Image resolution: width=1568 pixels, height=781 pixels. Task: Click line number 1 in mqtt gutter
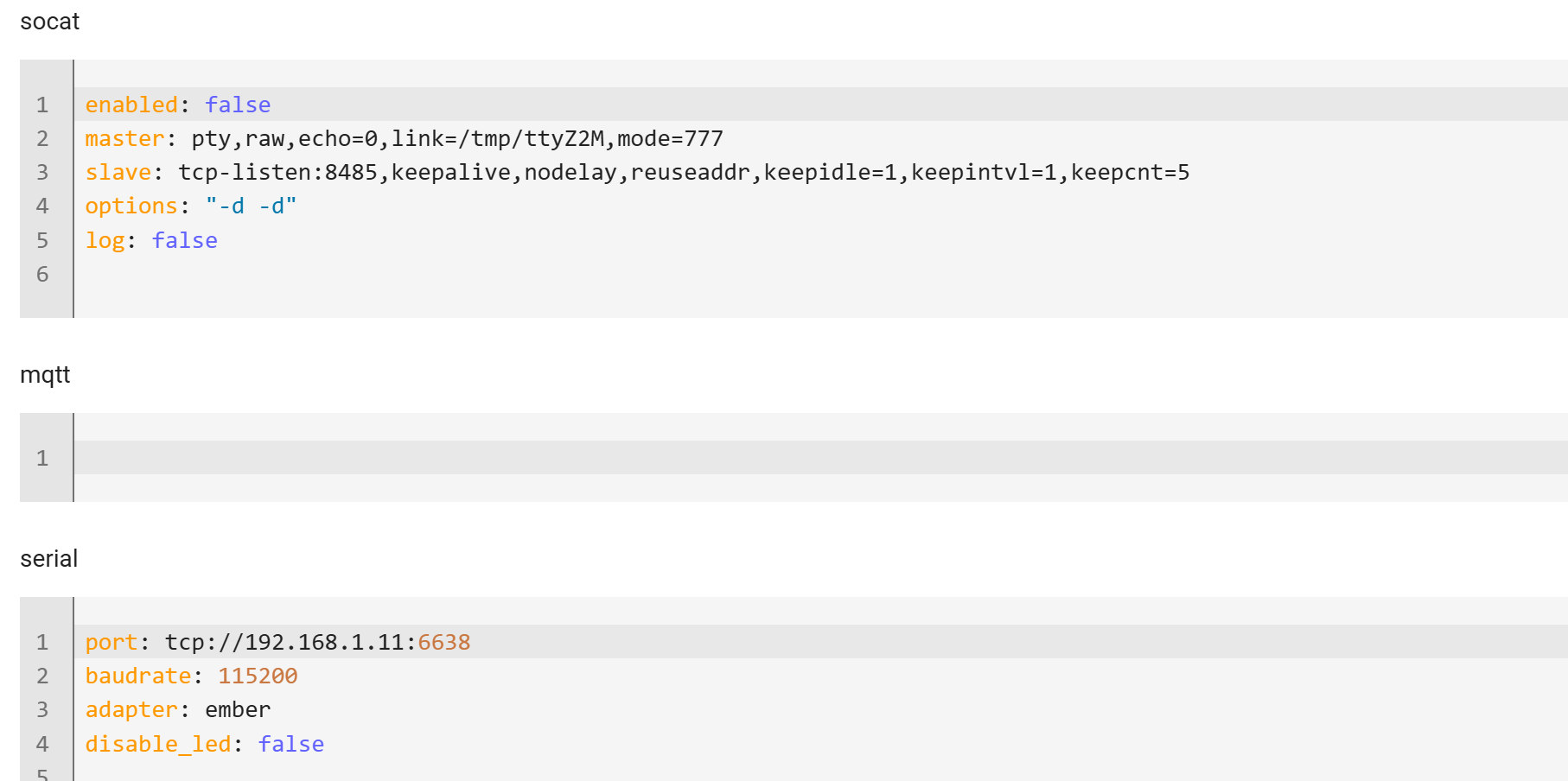tap(42, 458)
